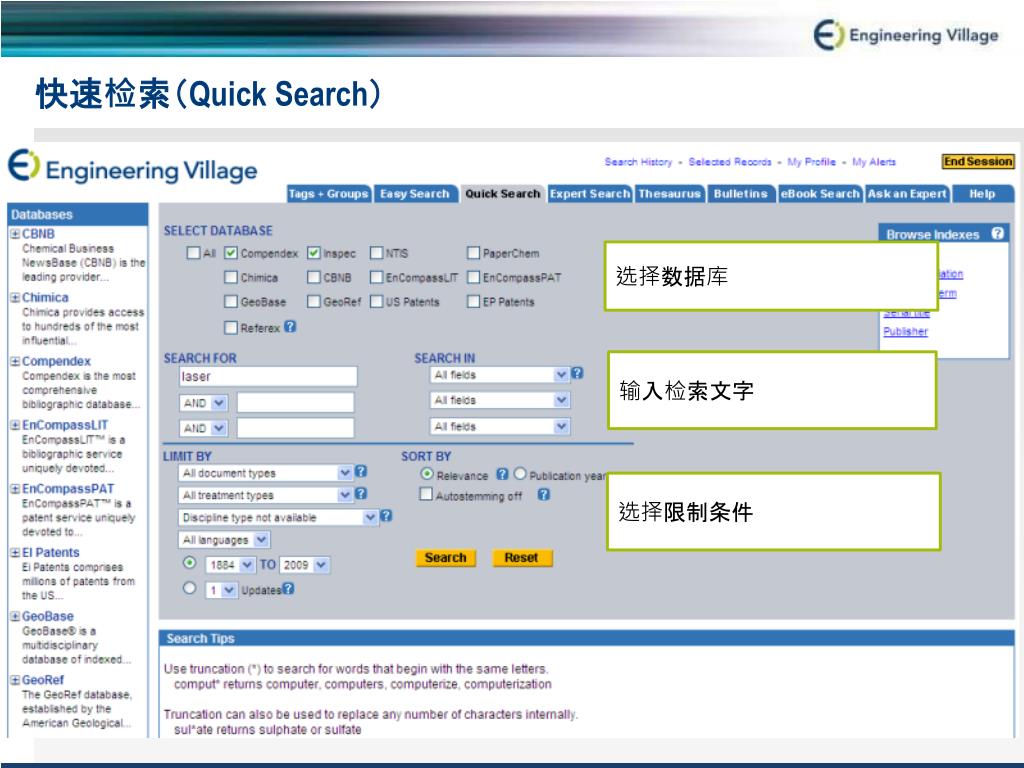Select Publication year sort radio button
Viewport: 1024px width, 768px height.
pyautogui.click(x=520, y=473)
